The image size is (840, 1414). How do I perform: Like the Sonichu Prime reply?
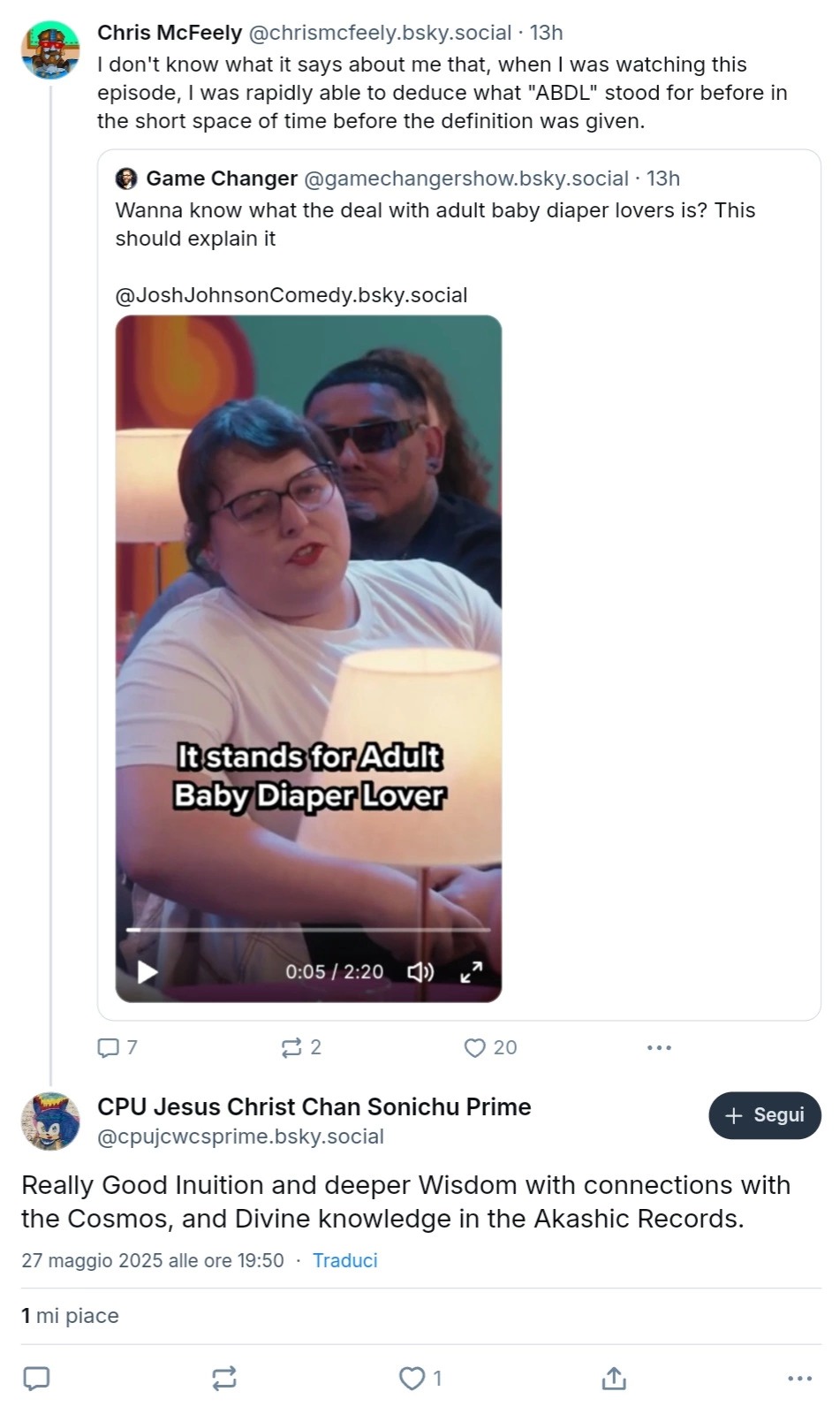[420, 1379]
